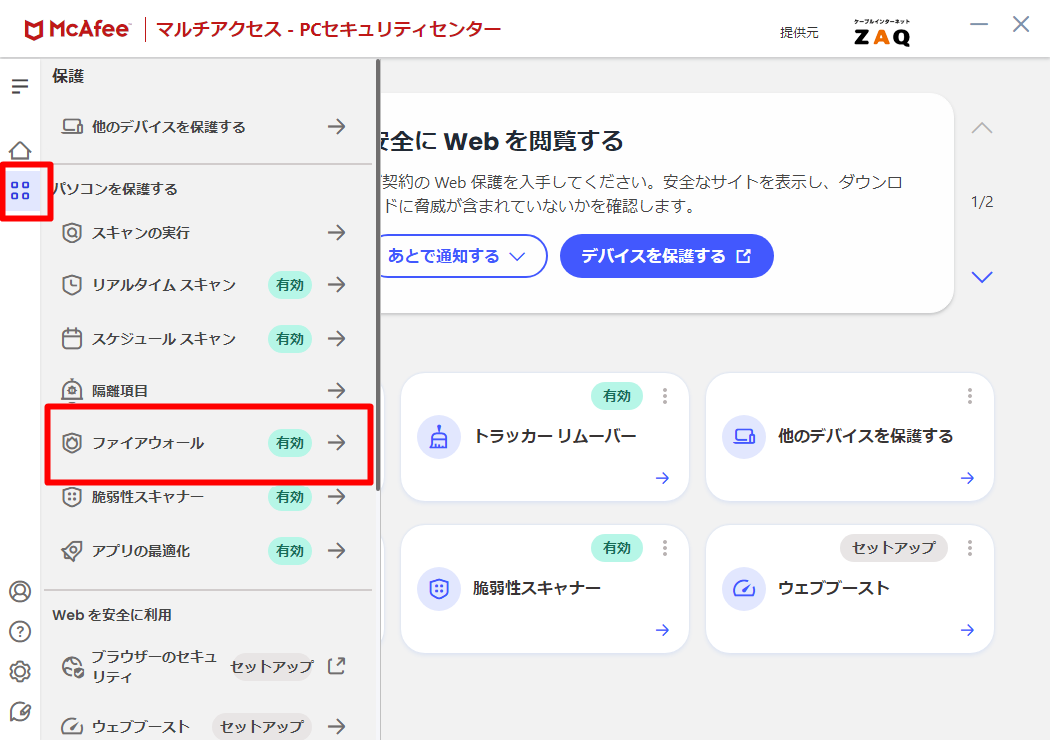Go to the Home sidebar icon
This screenshot has width=1050, height=740.
[x=20, y=151]
